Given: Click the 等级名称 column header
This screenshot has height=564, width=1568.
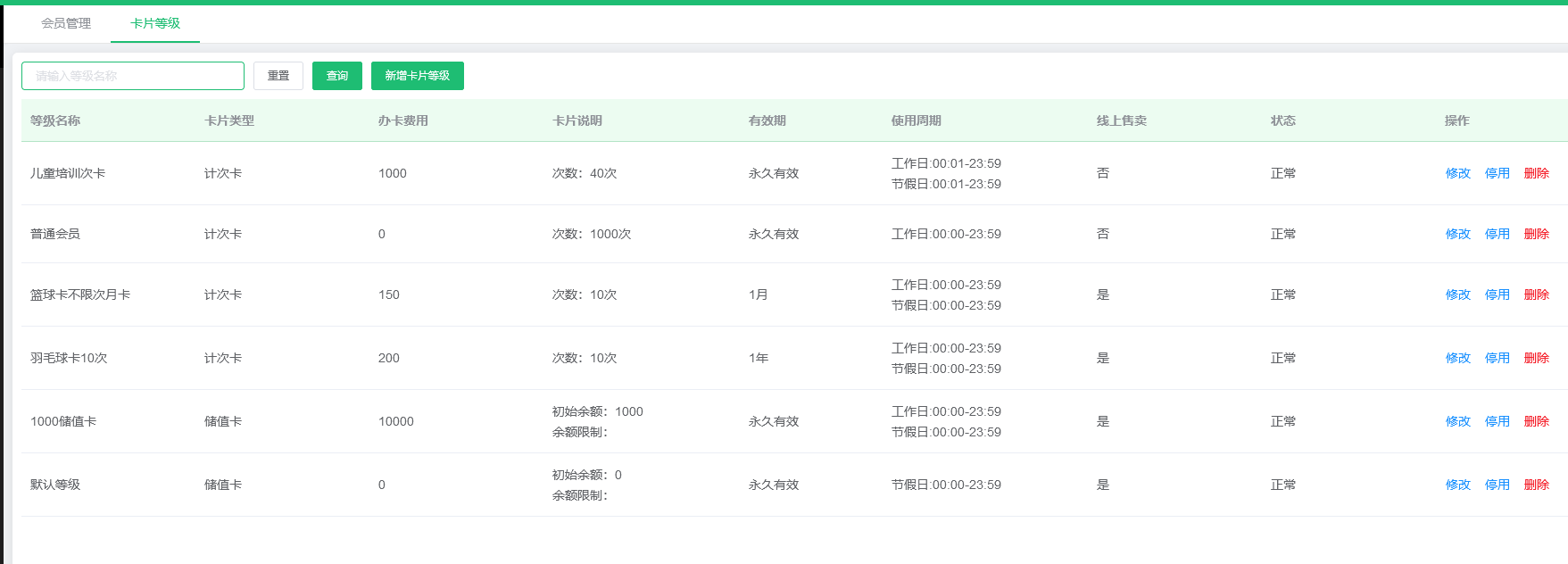Looking at the screenshot, I should 55,120.
